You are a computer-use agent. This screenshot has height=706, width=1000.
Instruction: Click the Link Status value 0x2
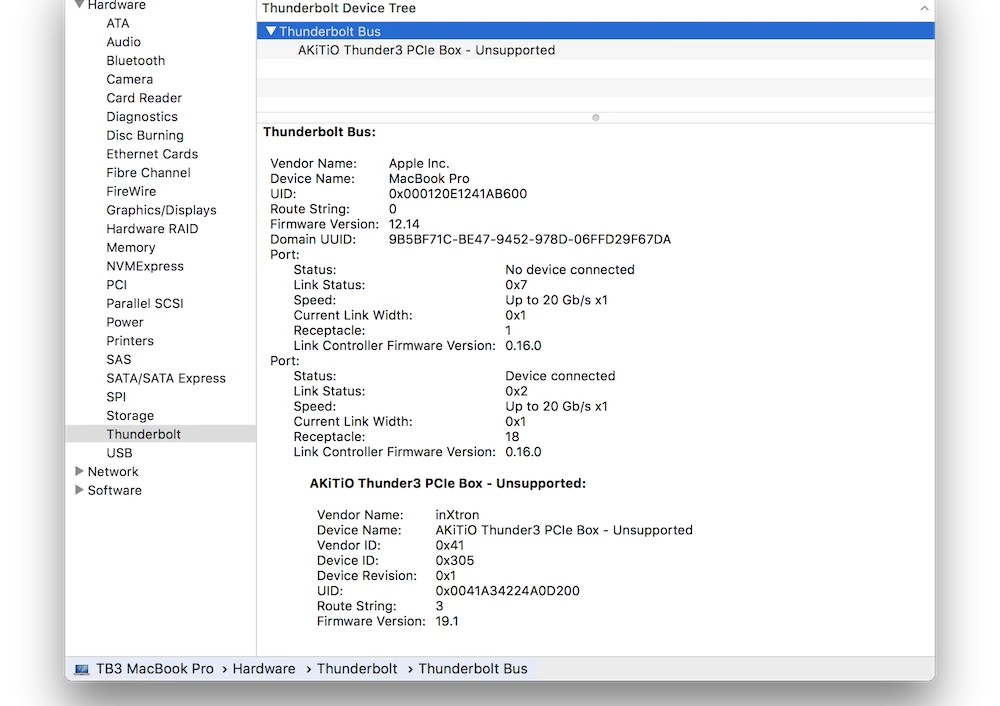(x=517, y=392)
